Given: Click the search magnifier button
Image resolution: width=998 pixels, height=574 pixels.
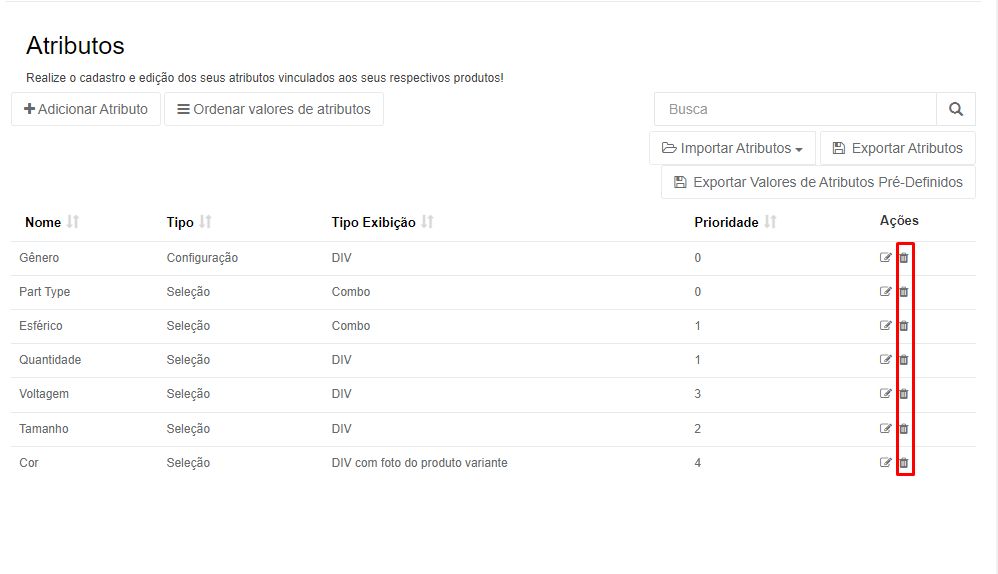Looking at the screenshot, I should [x=956, y=109].
